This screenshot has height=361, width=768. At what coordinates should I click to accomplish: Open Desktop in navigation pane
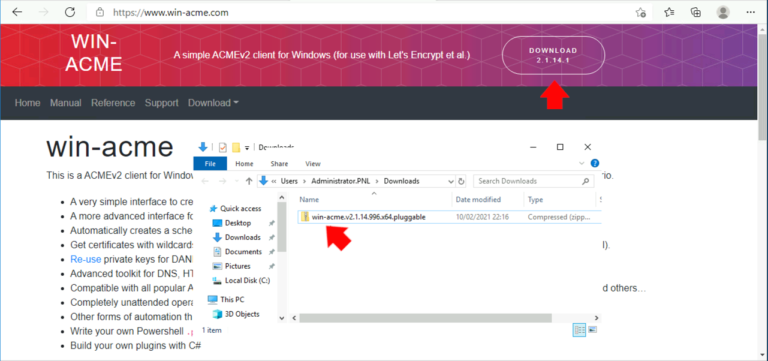[x=238, y=223]
